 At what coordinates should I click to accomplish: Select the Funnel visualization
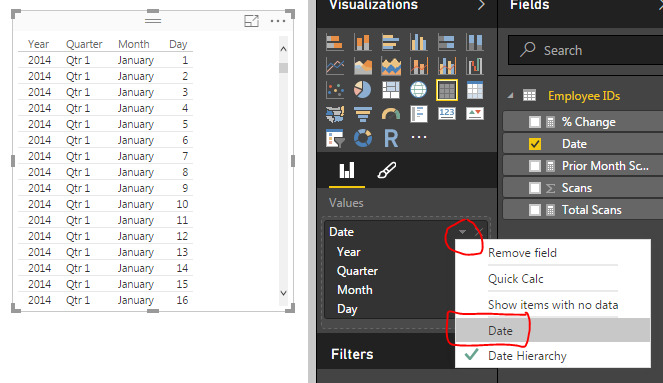[x=362, y=114]
